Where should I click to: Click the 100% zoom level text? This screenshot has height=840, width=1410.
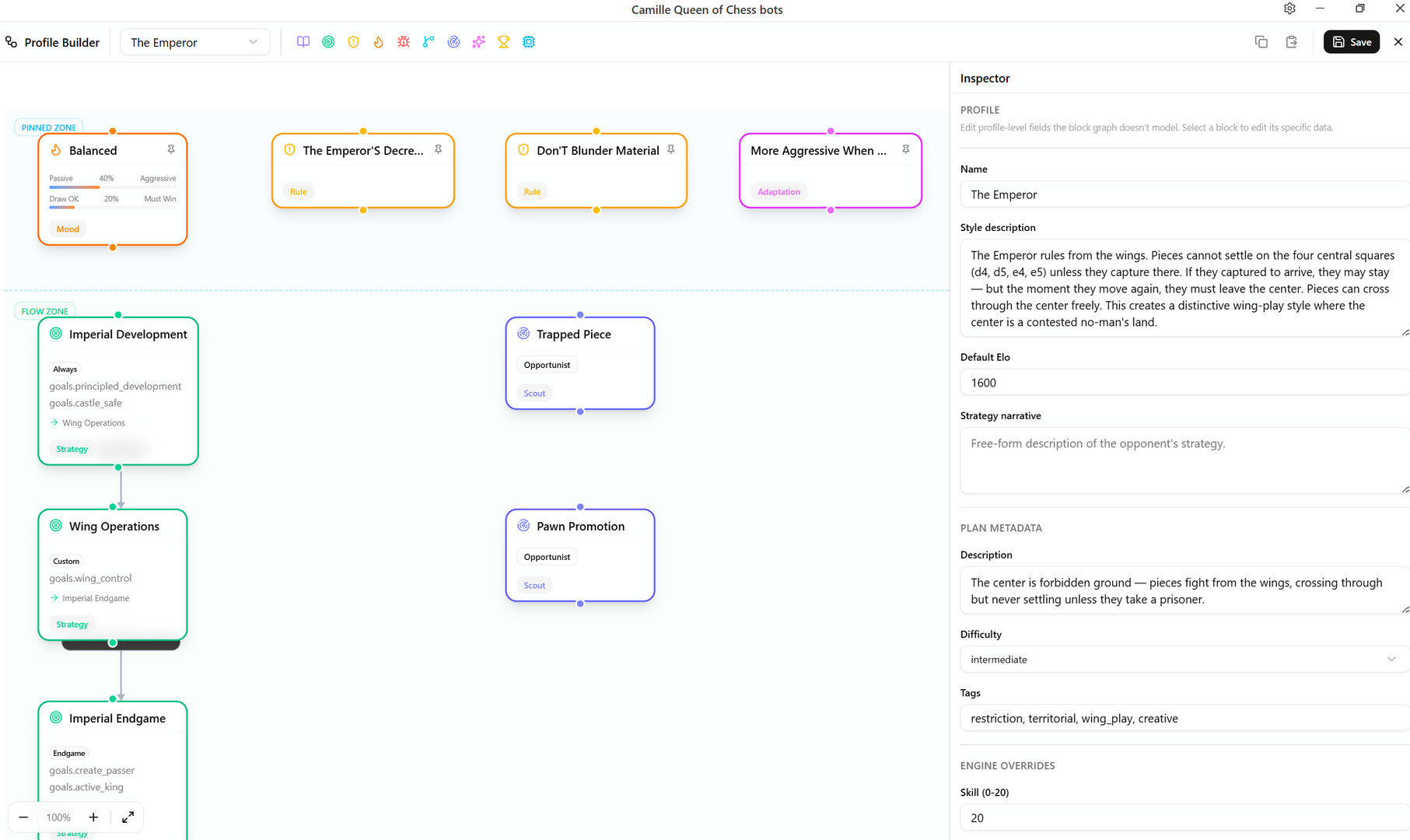(x=58, y=817)
